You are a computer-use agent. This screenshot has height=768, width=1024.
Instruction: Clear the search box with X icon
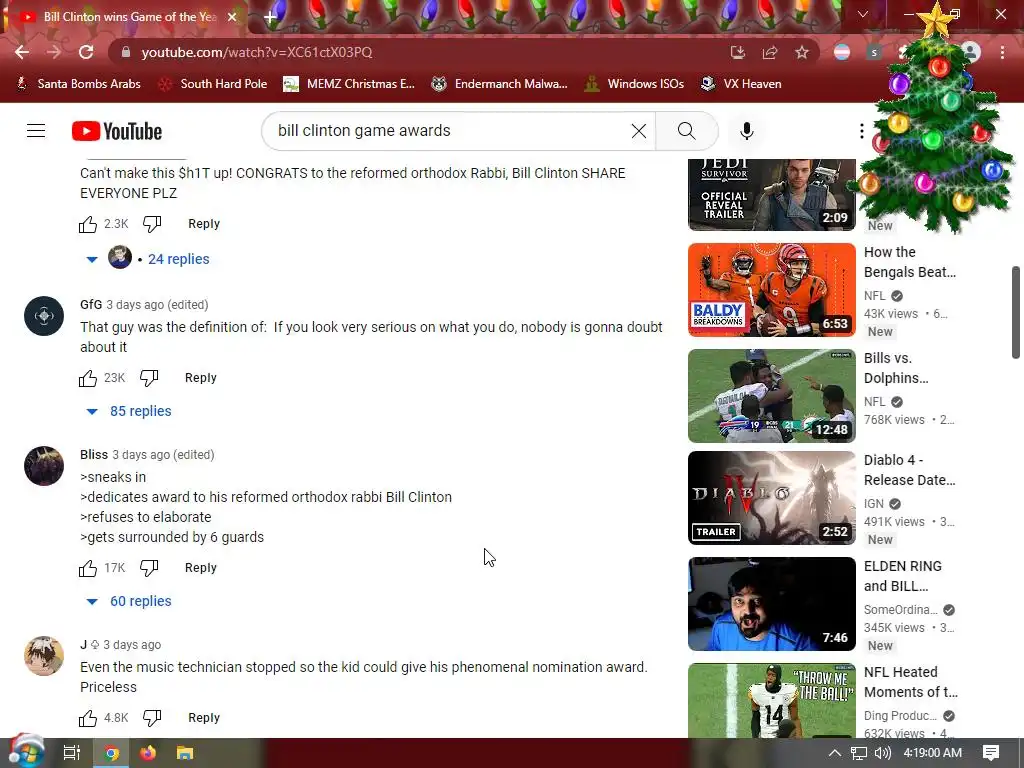click(639, 131)
